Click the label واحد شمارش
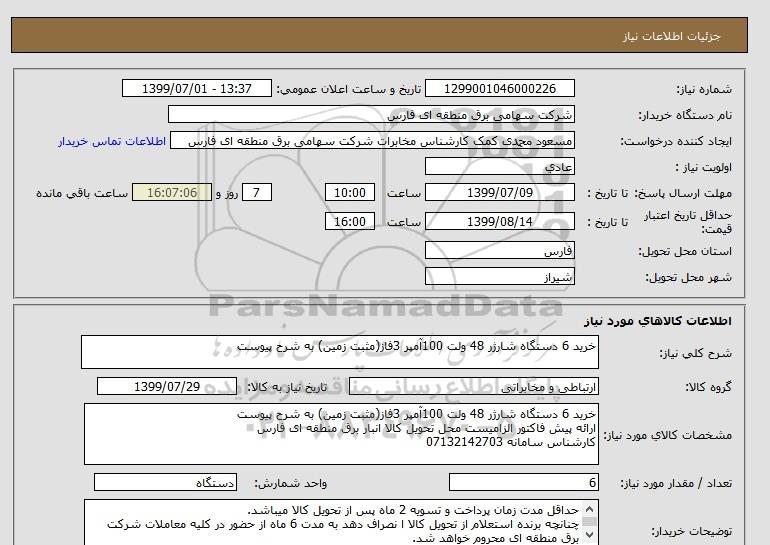 click(291, 484)
